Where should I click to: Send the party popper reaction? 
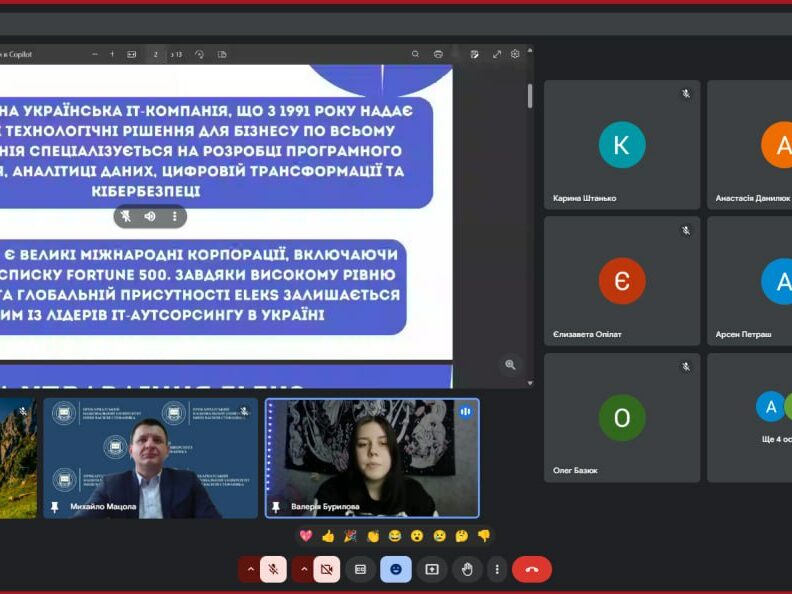click(350, 535)
